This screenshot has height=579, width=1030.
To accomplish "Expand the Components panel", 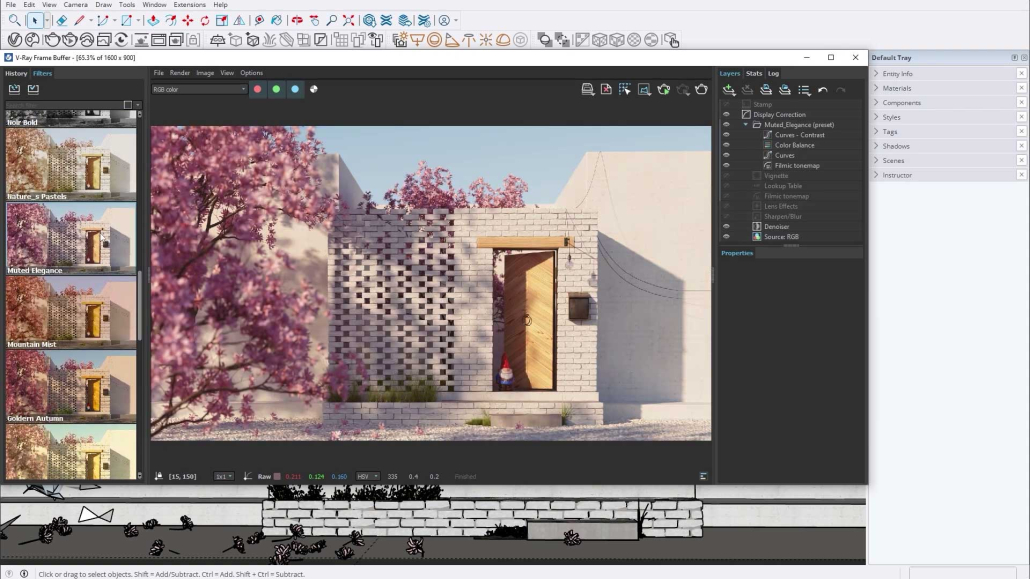I will [x=876, y=103].
